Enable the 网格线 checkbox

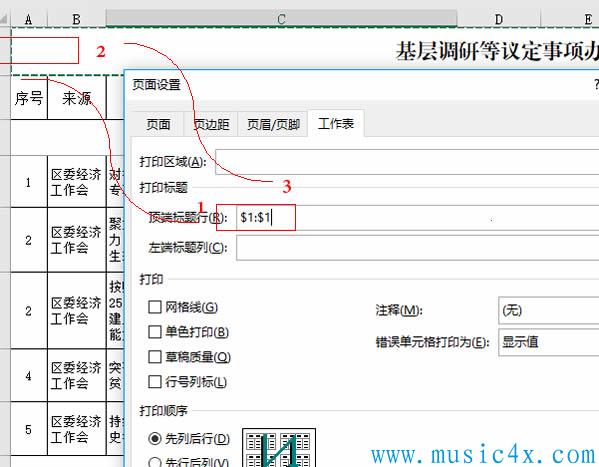[155, 307]
